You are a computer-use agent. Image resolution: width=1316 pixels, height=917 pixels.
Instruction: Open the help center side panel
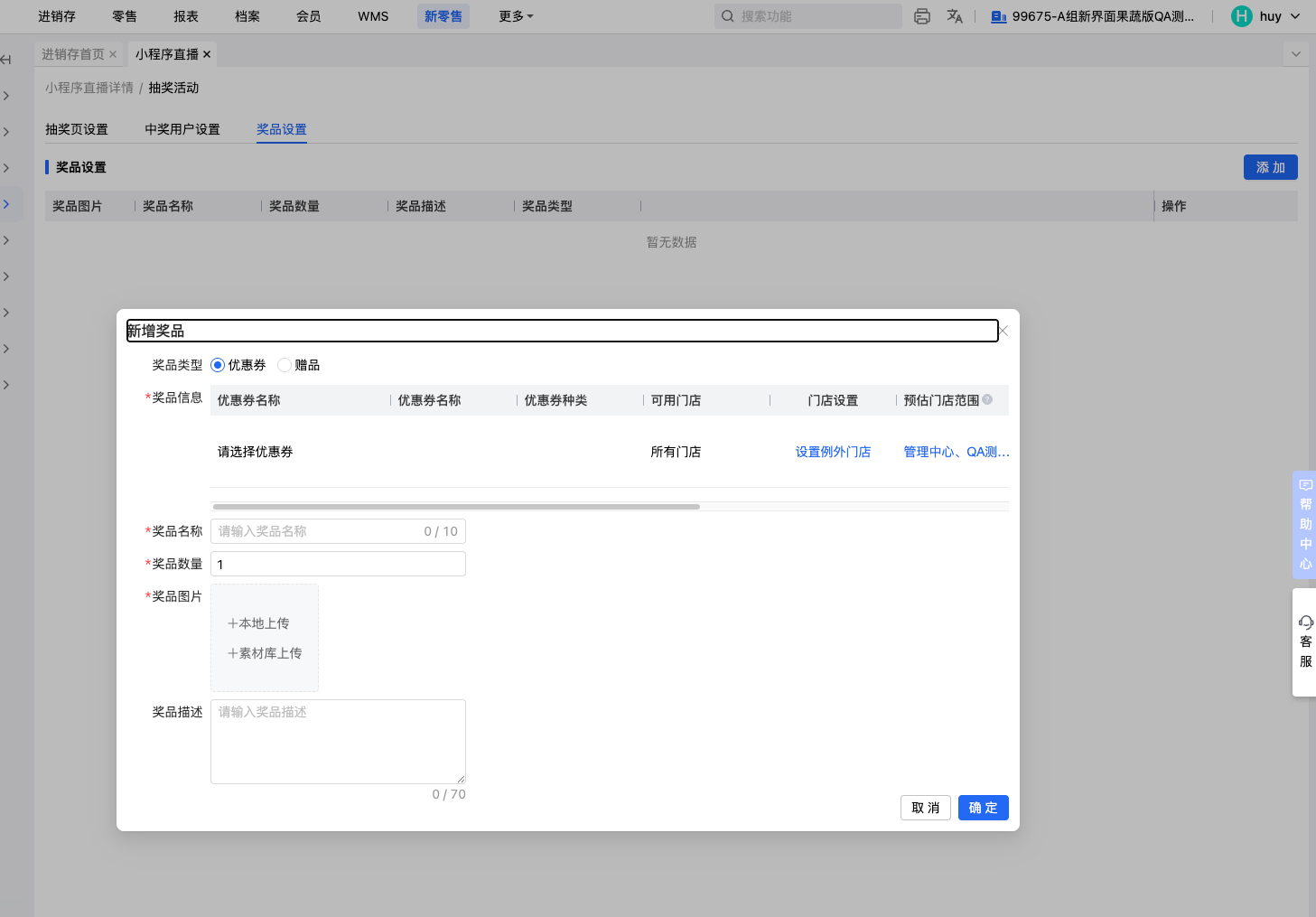[x=1305, y=524]
